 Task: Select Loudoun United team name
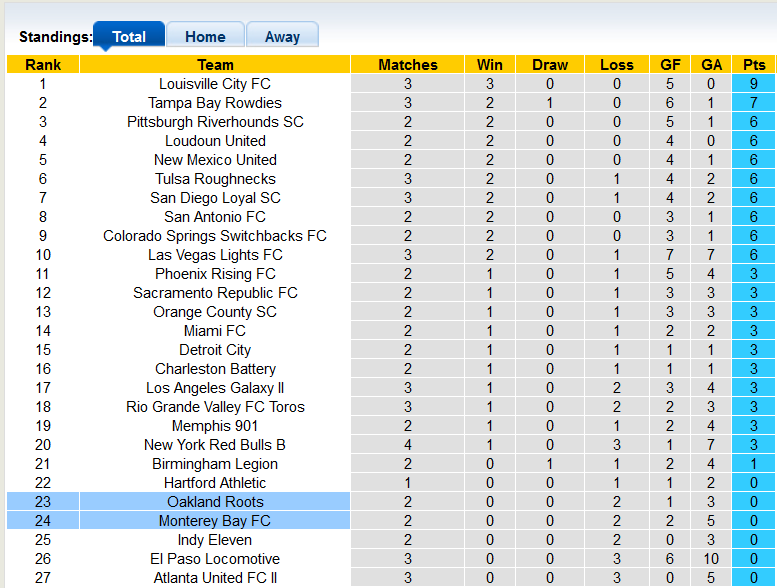pyautogui.click(x=215, y=141)
